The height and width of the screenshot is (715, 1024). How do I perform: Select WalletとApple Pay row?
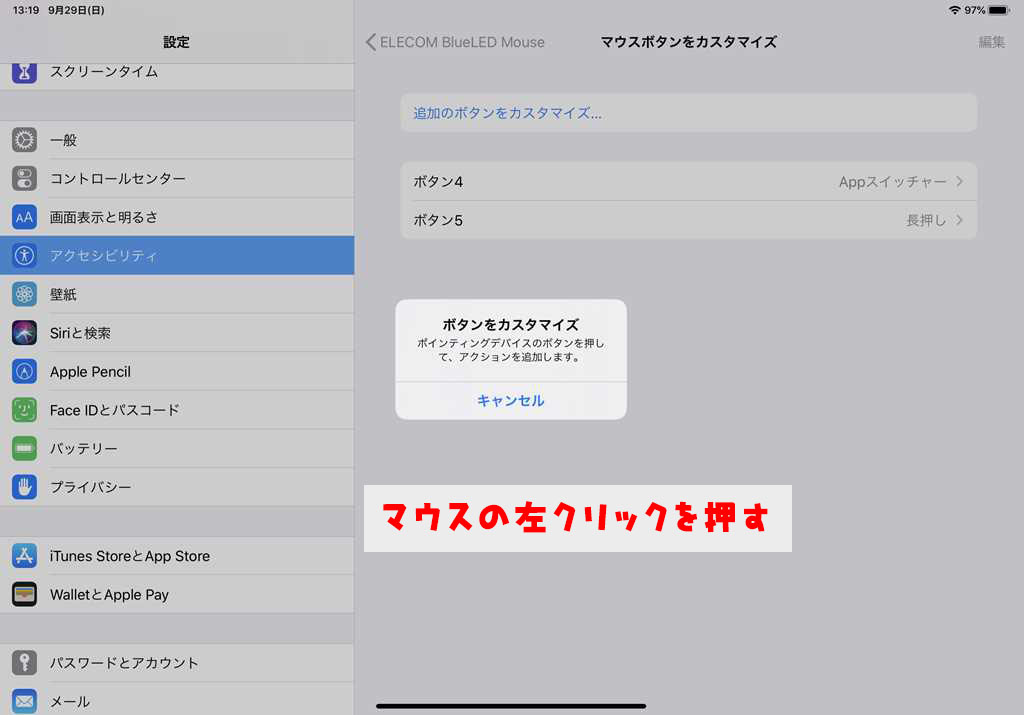(x=177, y=594)
